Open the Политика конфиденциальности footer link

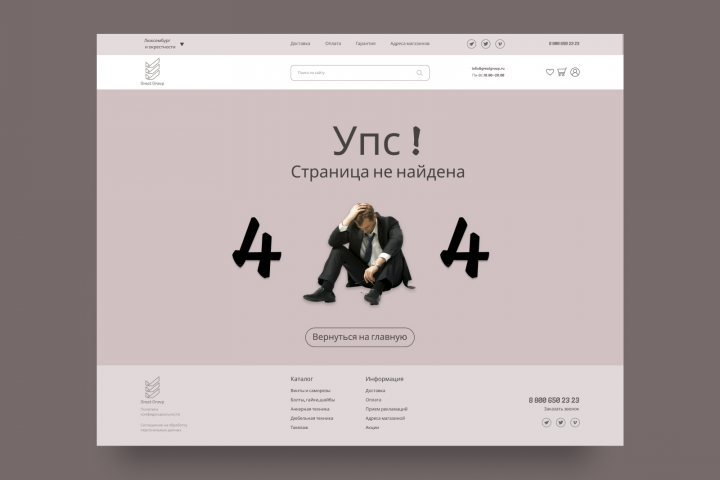(x=160, y=412)
